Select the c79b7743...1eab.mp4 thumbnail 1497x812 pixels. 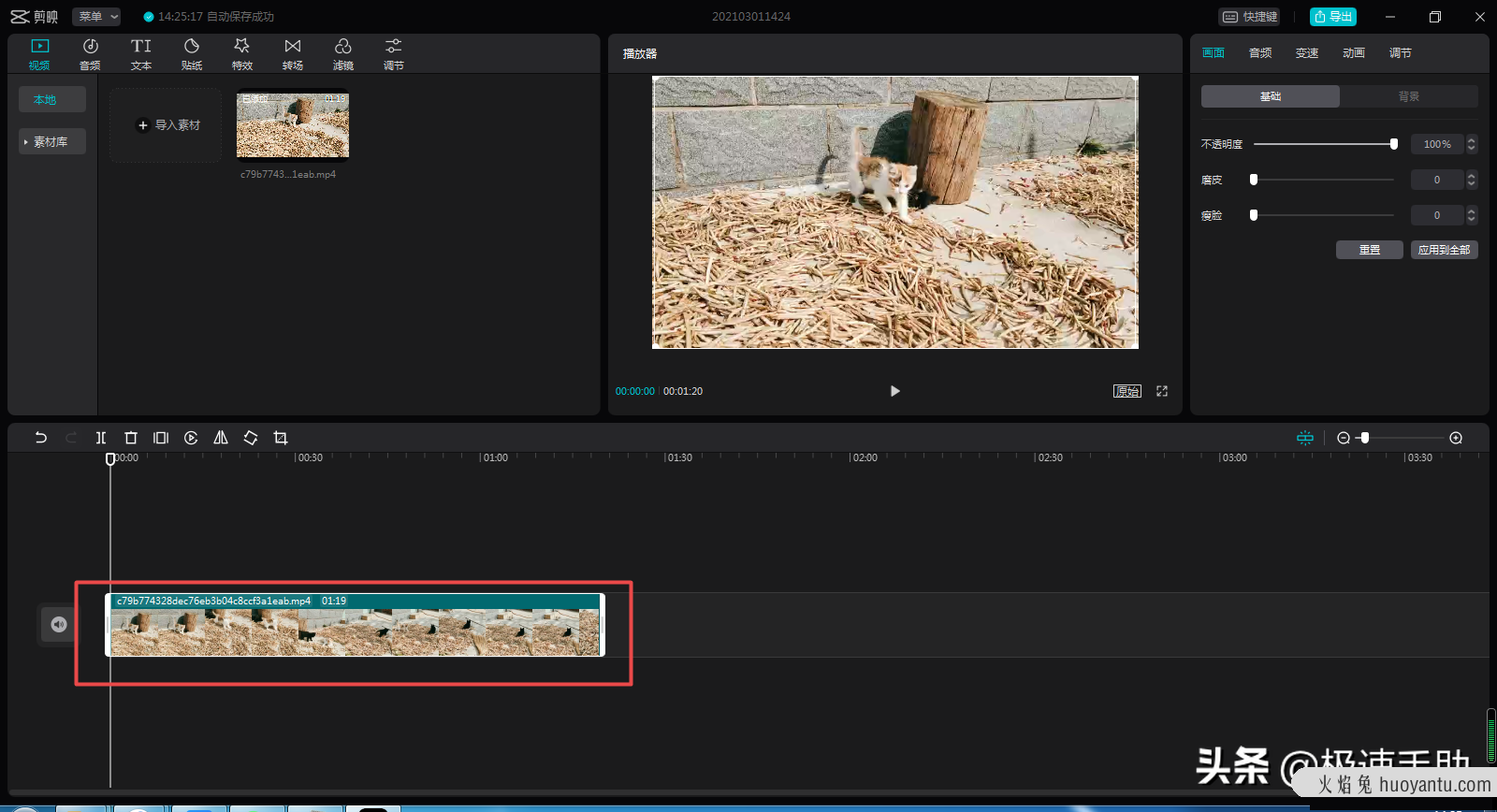293,125
